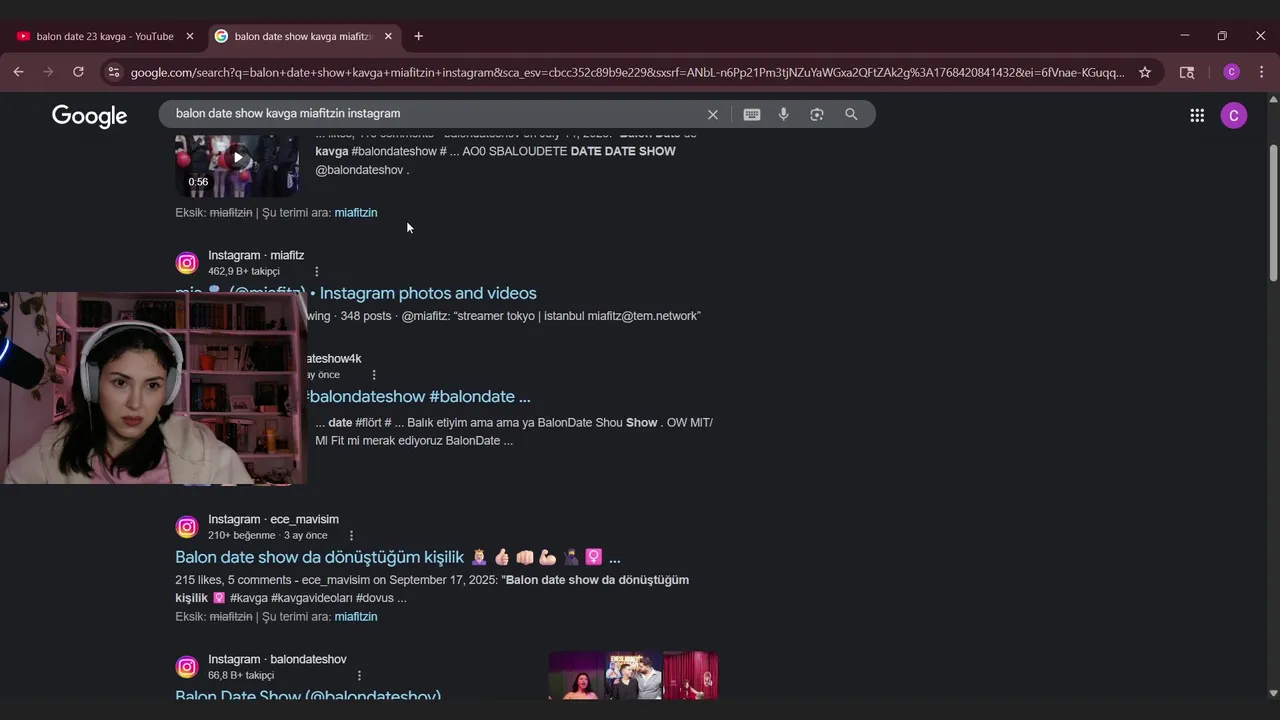Open a new browser tab
Image resolution: width=1280 pixels, height=720 pixels.
[x=418, y=36]
